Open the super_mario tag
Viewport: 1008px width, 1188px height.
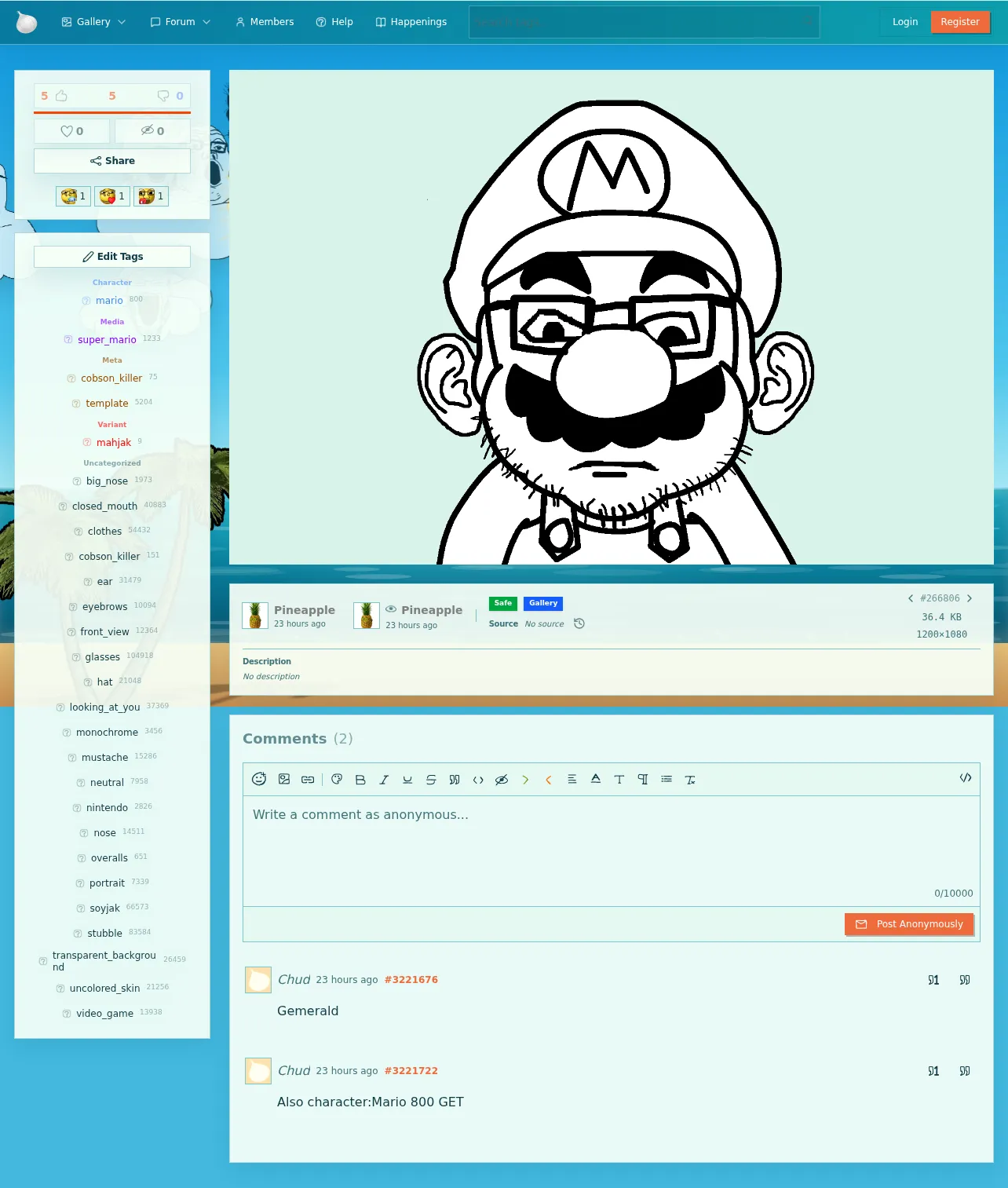pyautogui.click(x=107, y=340)
